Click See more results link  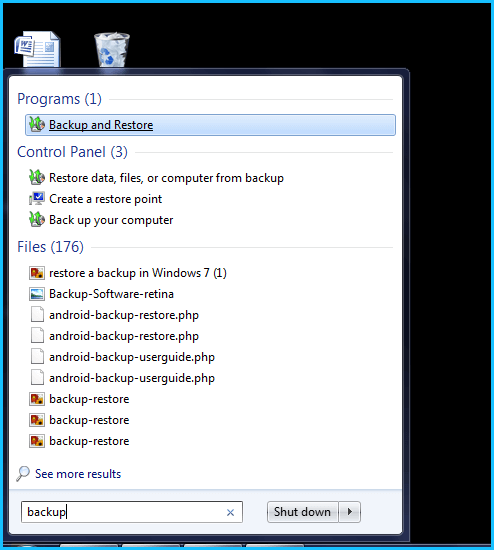pyautogui.click(x=78, y=474)
